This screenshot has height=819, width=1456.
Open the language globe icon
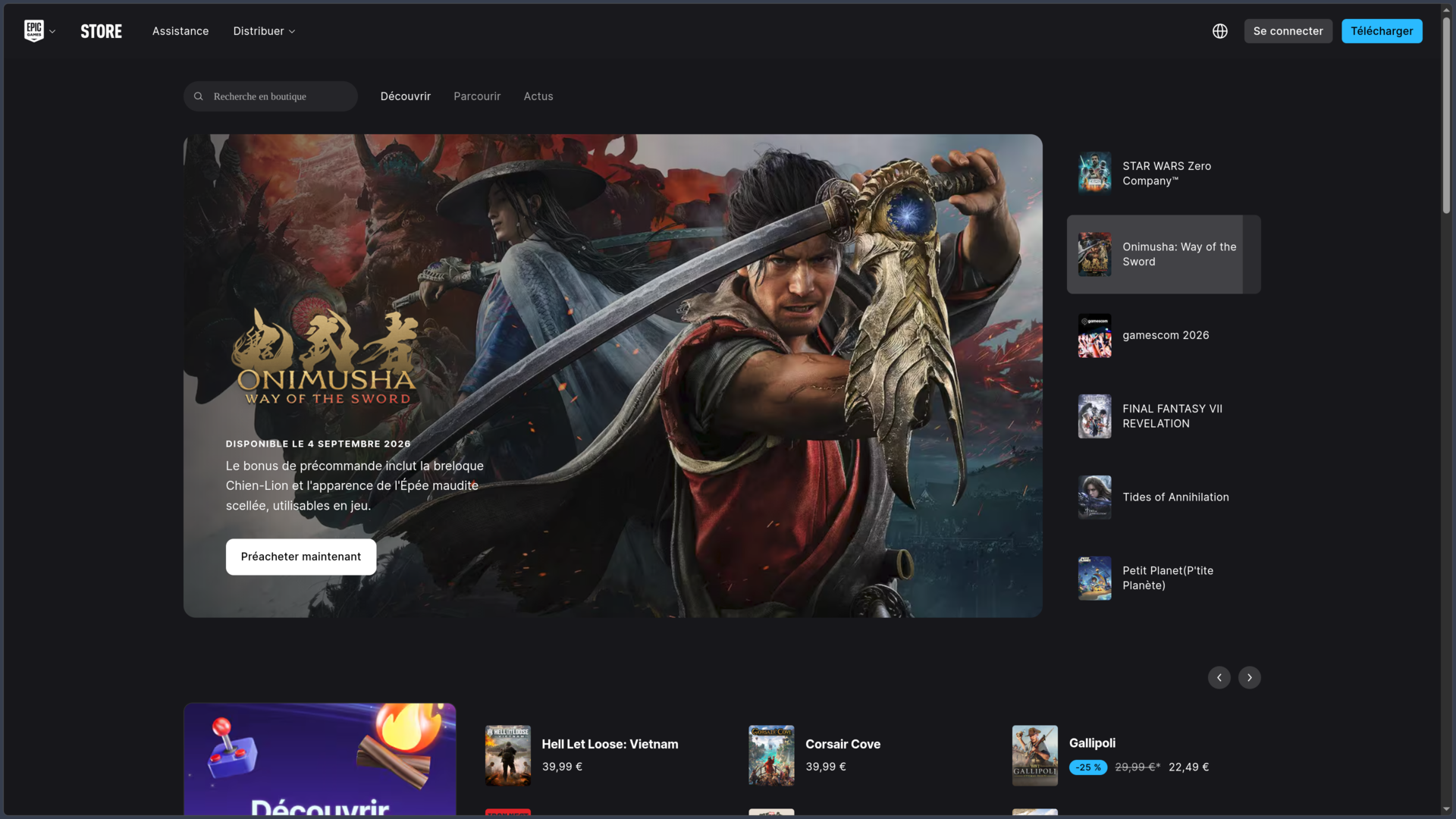pyautogui.click(x=1219, y=31)
